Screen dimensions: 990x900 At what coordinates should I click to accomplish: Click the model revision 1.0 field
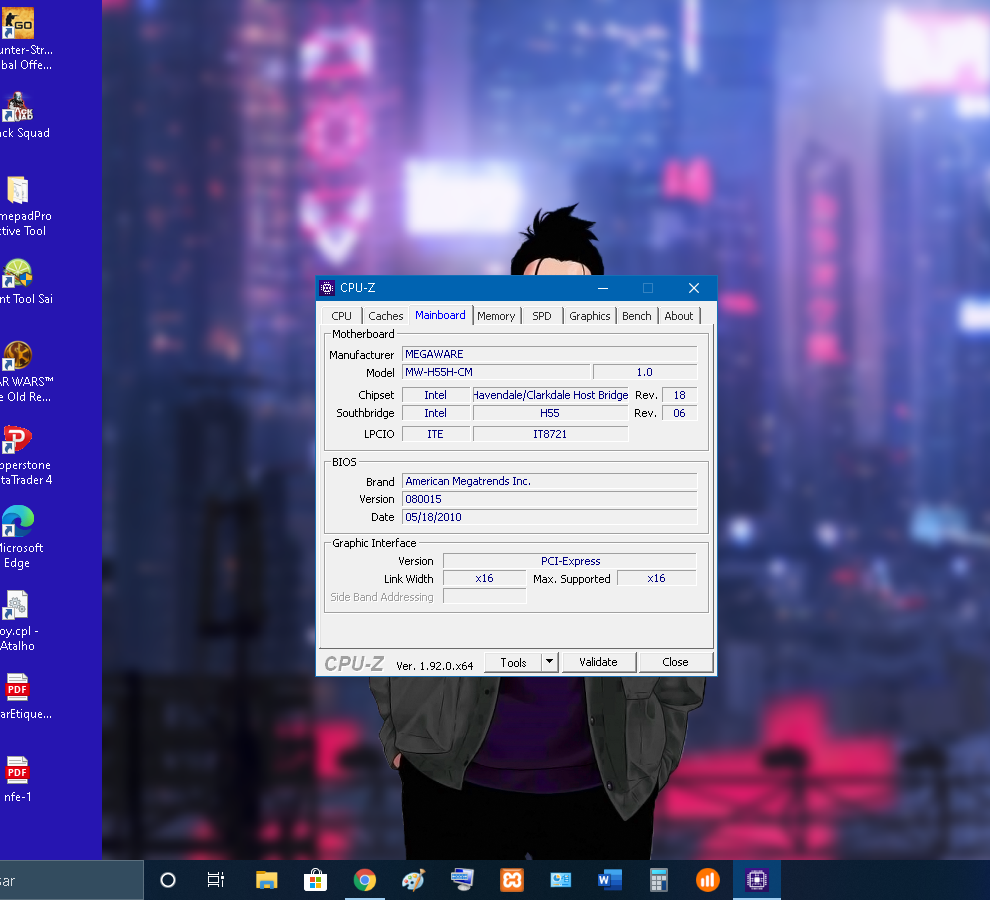click(645, 372)
